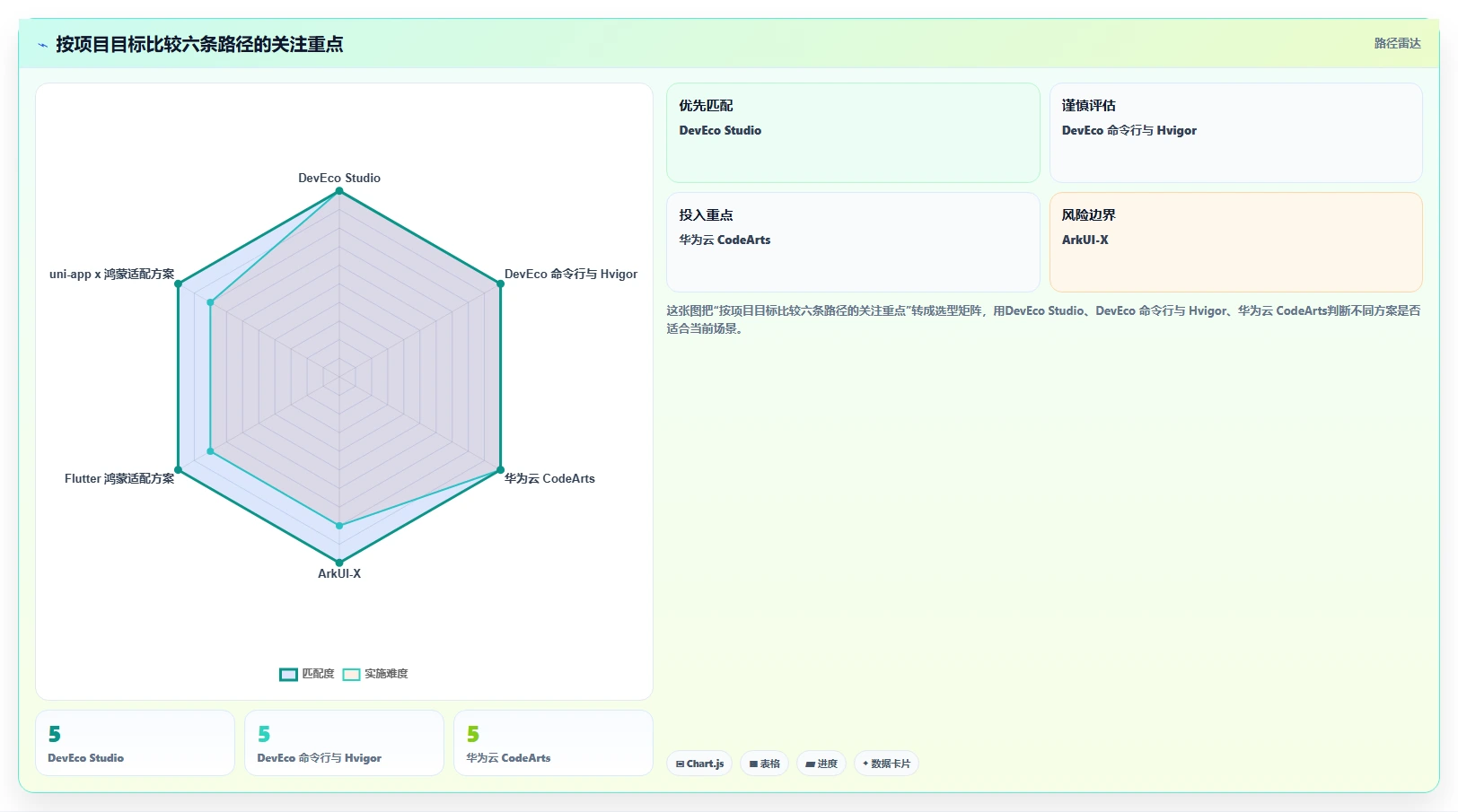Image resolution: width=1458 pixels, height=812 pixels.
Task: Click the 表格 tag
Action: coord(764,764)
